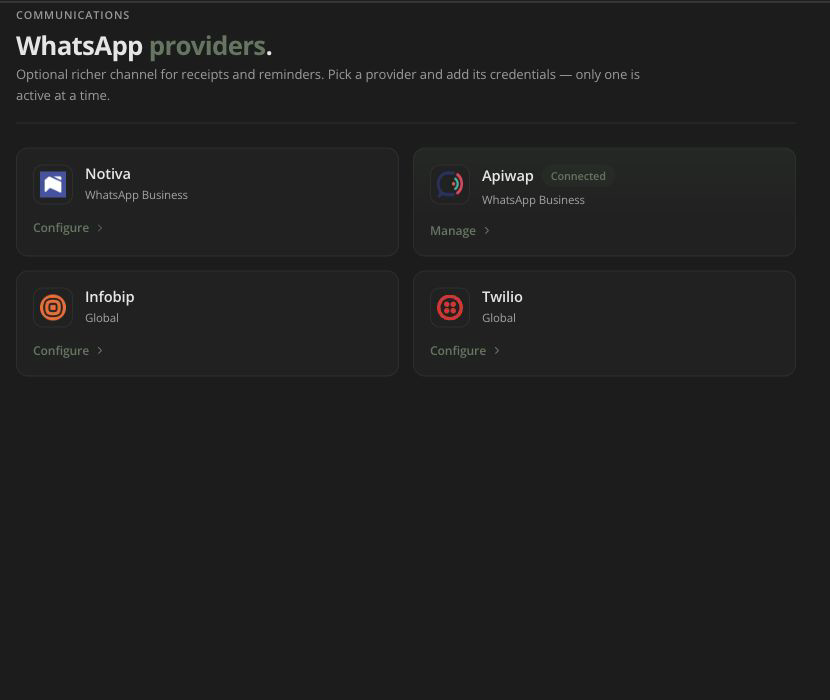Click the Notiva flag logo icon
Viewport: 830px width, 700px height.
(53, 184)
